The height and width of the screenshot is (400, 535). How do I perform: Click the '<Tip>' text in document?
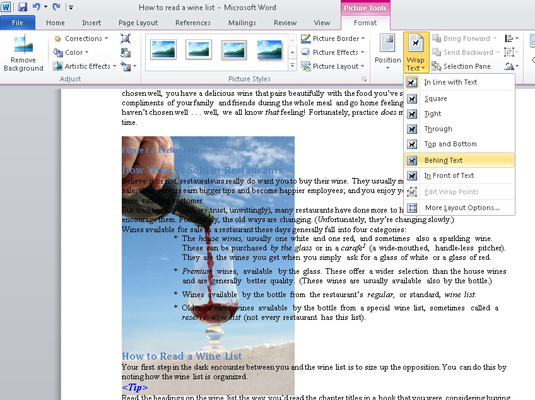135,388
